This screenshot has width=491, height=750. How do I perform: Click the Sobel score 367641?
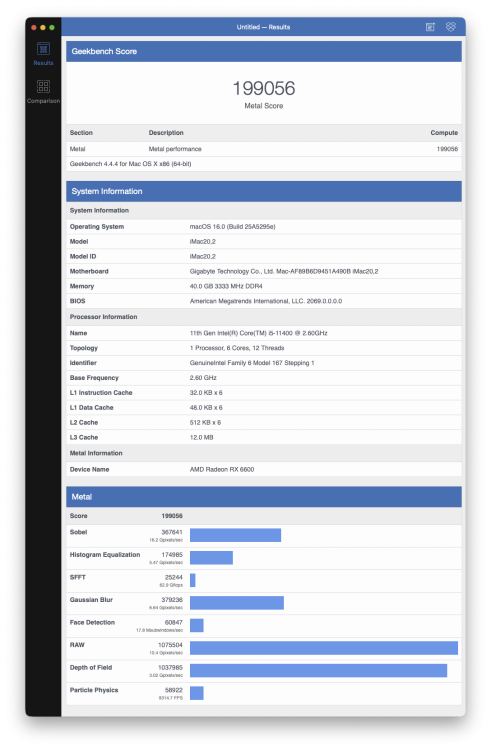tap(172, 532)
